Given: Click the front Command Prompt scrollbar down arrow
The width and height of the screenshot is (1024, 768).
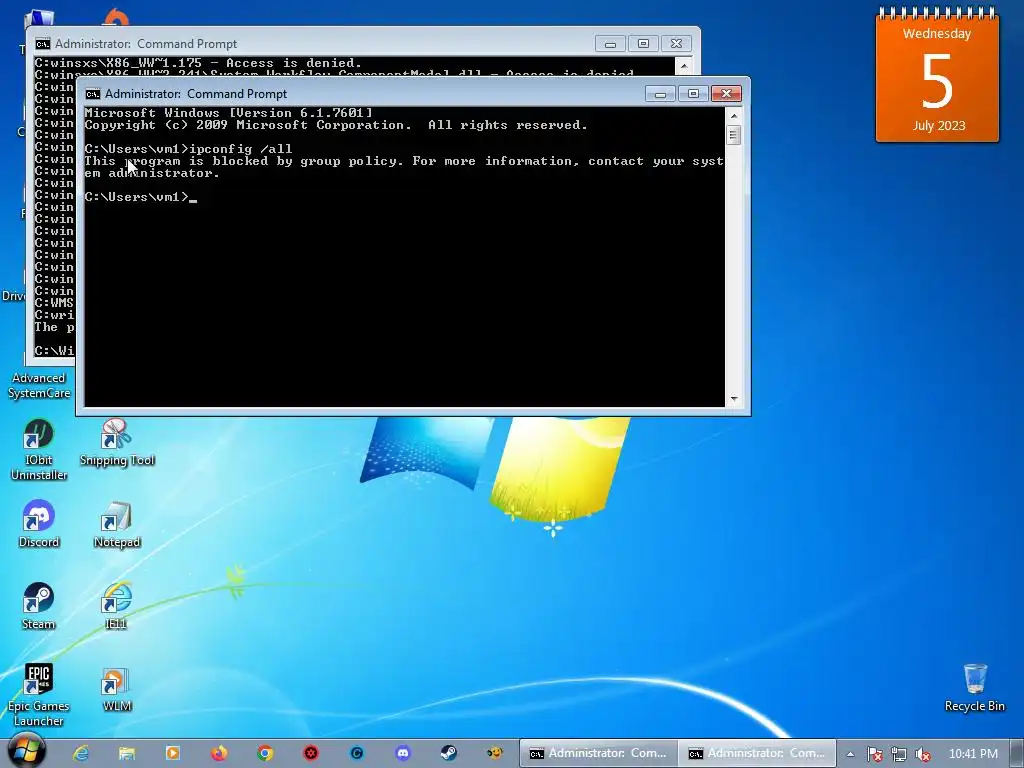Looking at the screenshot, I should pos(734,398).
